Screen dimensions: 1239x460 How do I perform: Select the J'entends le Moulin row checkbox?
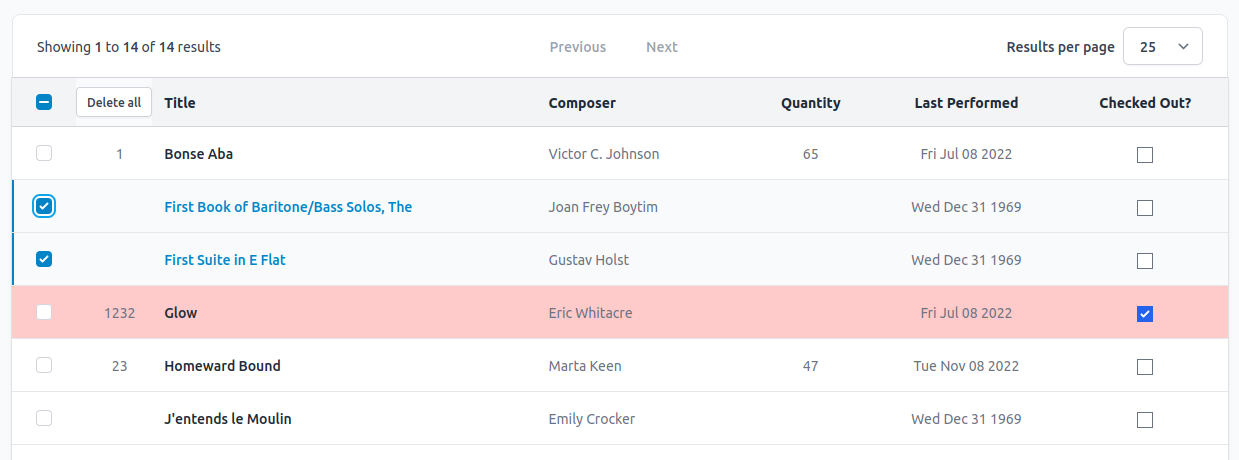(44, 418)
